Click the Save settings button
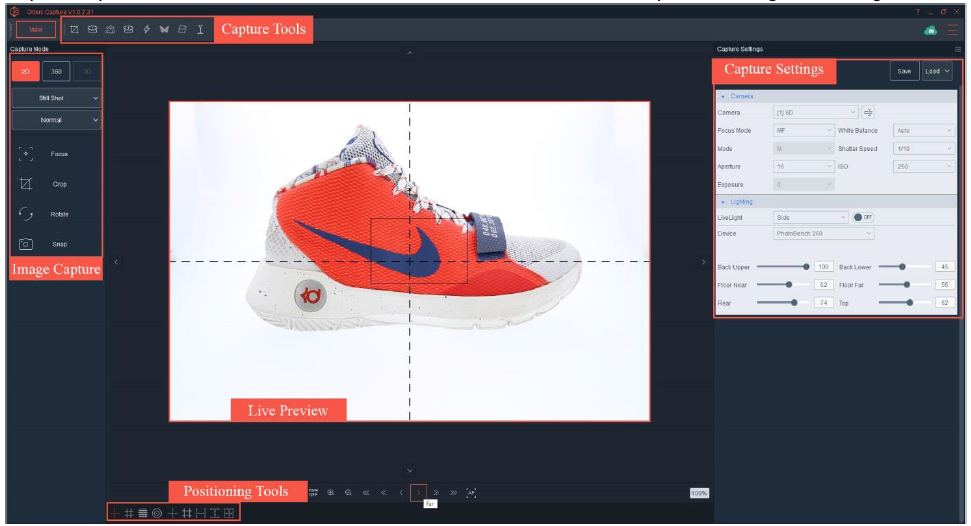971x526 pixels. click(x=904, y=71)
